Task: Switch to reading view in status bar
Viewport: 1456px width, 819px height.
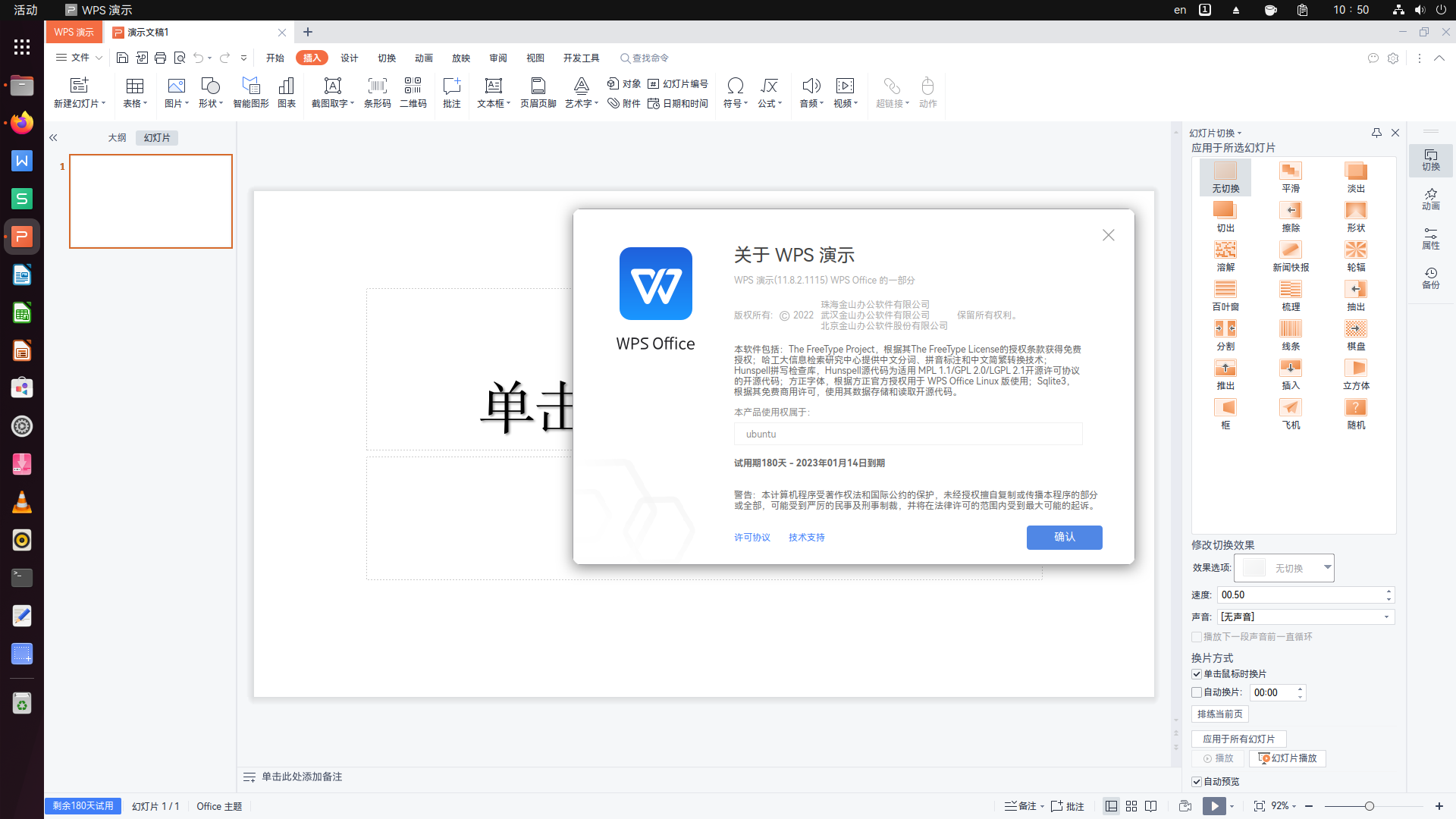Action: coord(1151,806)
